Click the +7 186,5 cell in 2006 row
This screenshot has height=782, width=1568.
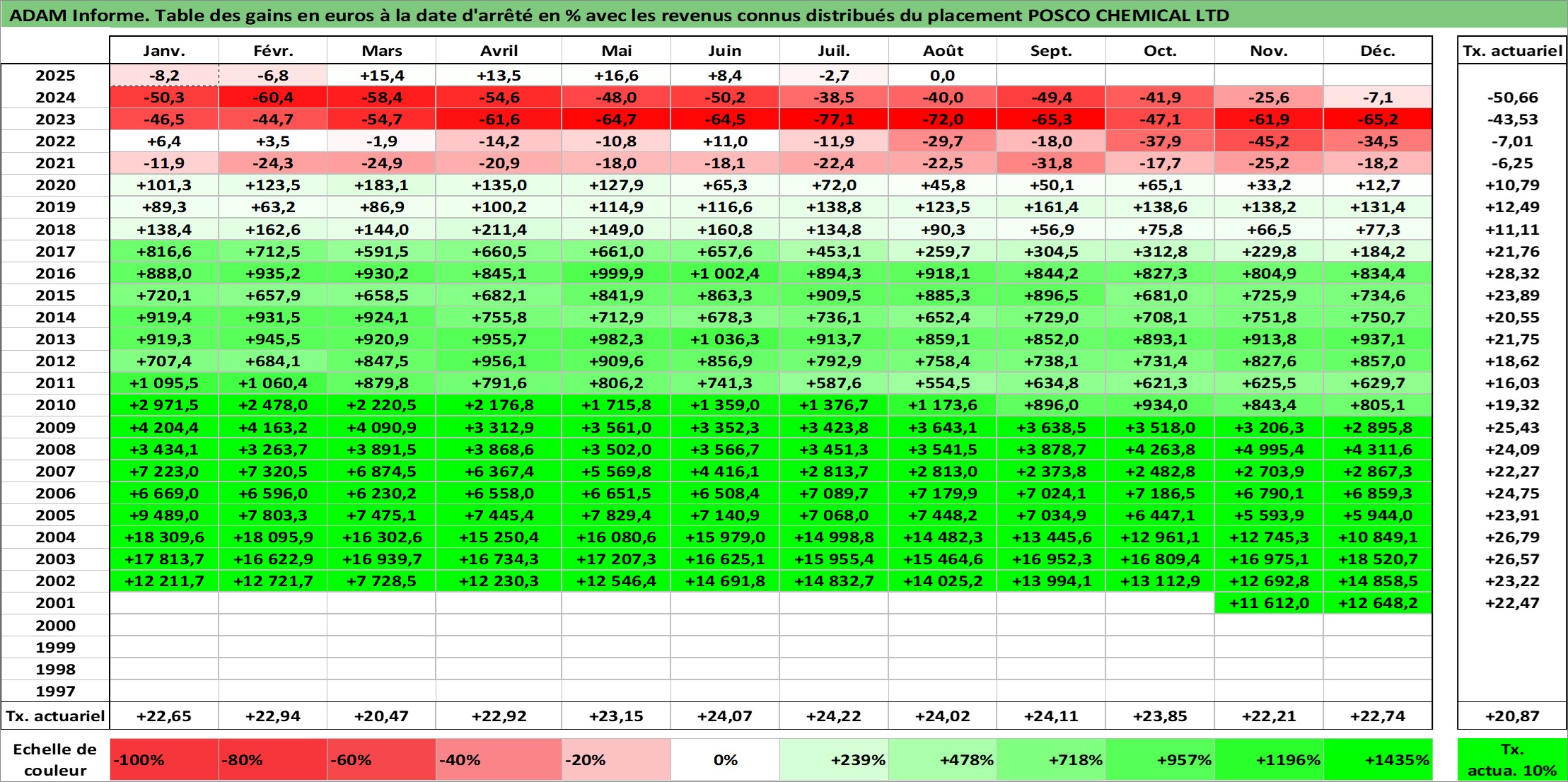[x=1160, y=494]
